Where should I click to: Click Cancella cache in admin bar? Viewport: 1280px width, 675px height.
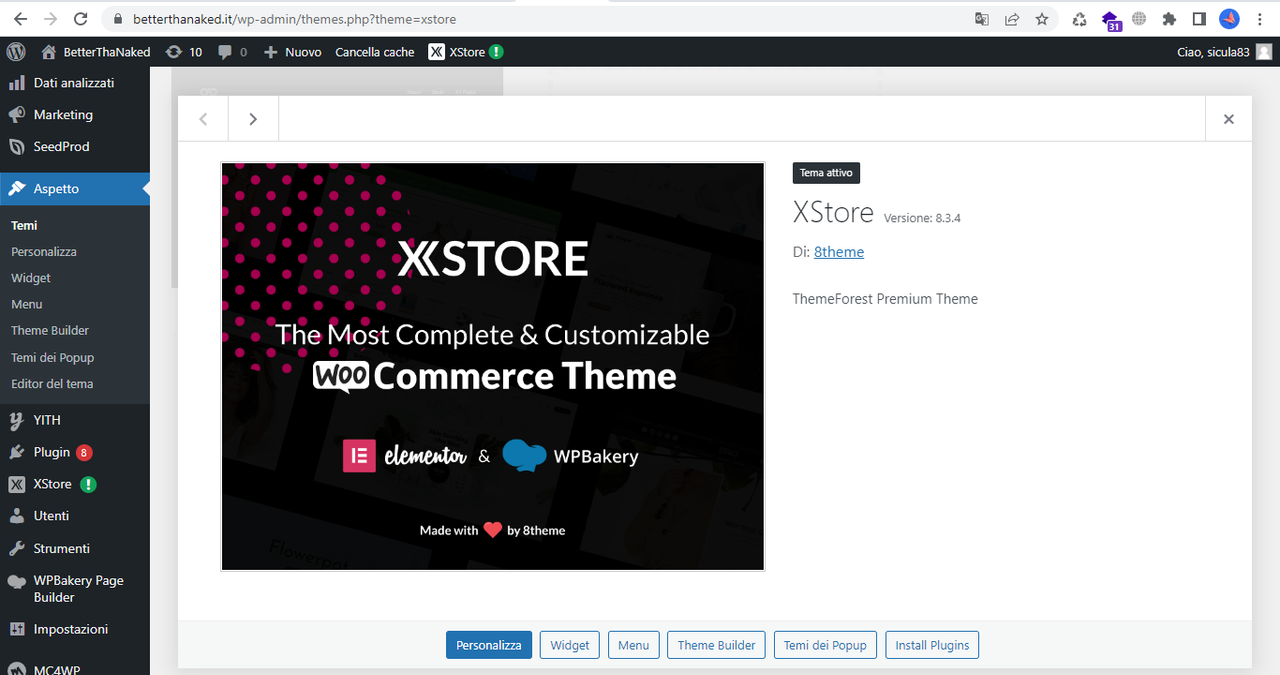[375, 52]
